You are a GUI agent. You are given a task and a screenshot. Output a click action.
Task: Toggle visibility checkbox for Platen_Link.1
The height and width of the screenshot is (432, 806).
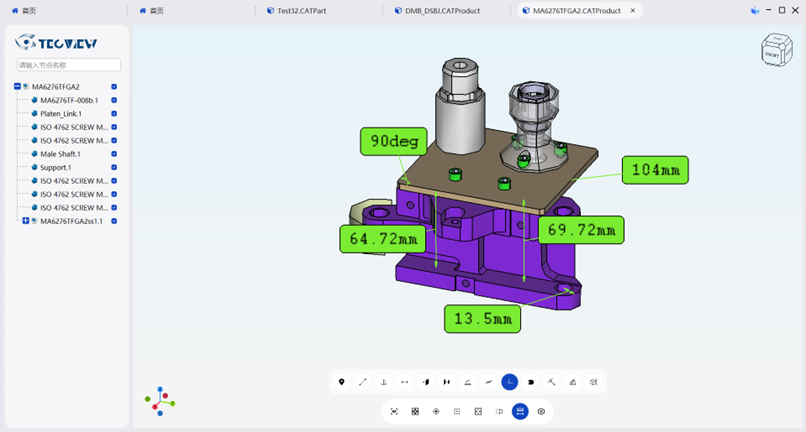114,114
